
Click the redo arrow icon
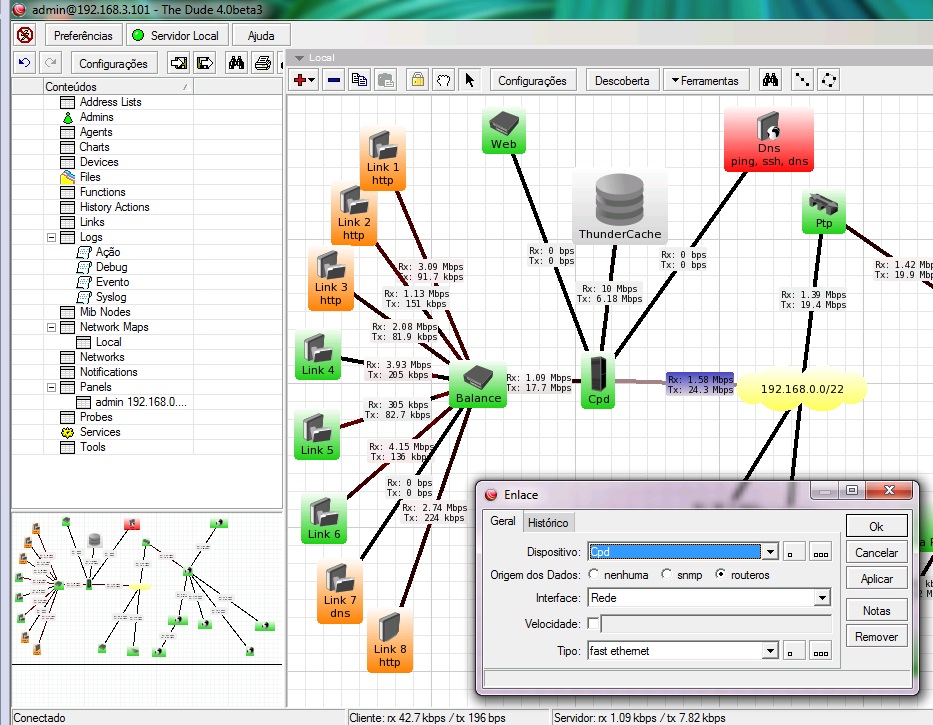51,62
